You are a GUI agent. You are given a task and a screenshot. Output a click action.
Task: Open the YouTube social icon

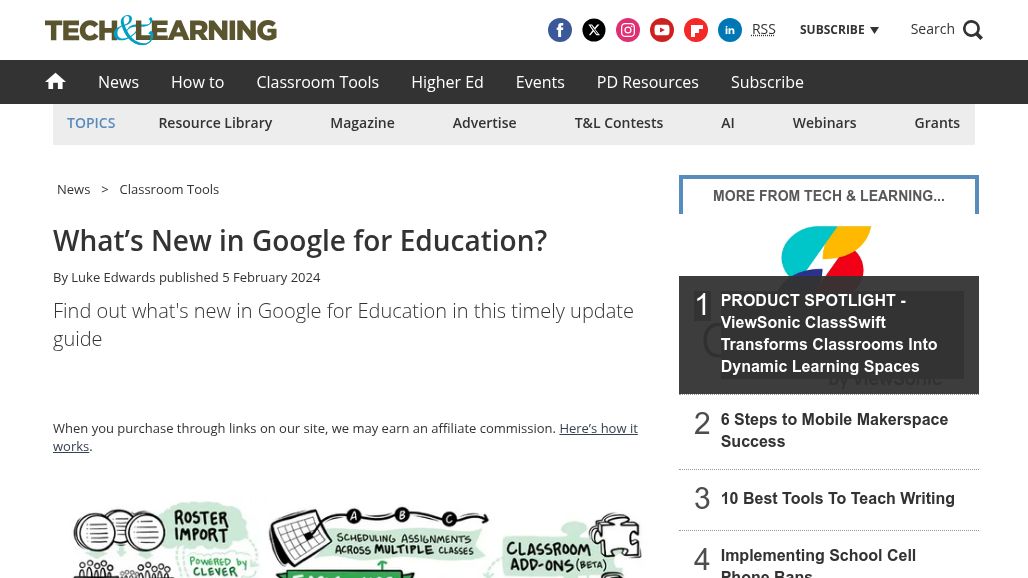pyautogui.click(x=662, y=30)
